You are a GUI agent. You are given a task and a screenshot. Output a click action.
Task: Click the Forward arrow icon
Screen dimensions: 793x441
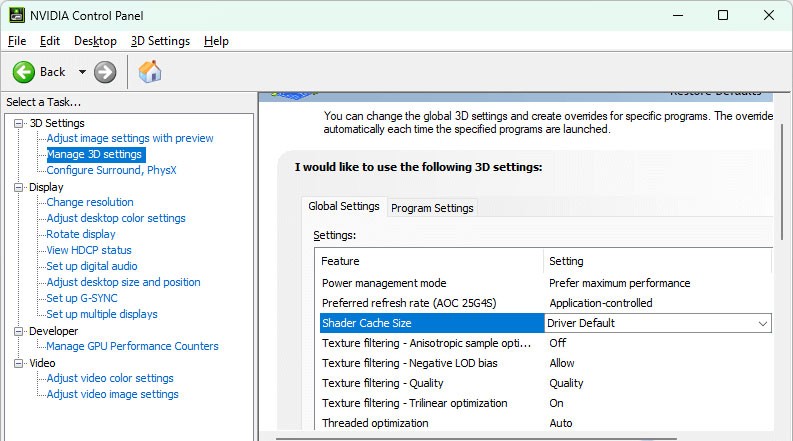105,72
